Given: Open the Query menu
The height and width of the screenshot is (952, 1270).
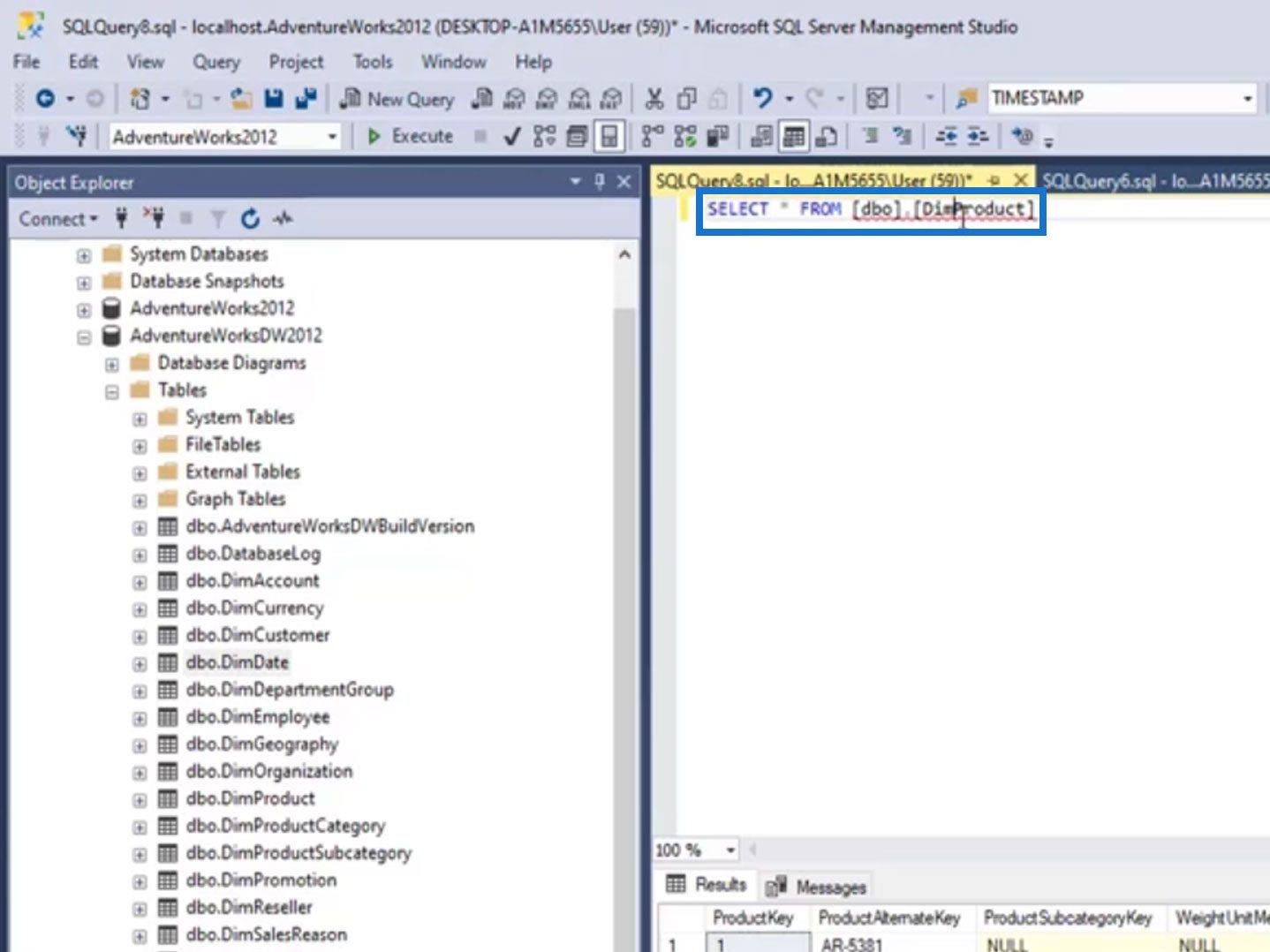Looking at the screenshot, I should point(216,62).
